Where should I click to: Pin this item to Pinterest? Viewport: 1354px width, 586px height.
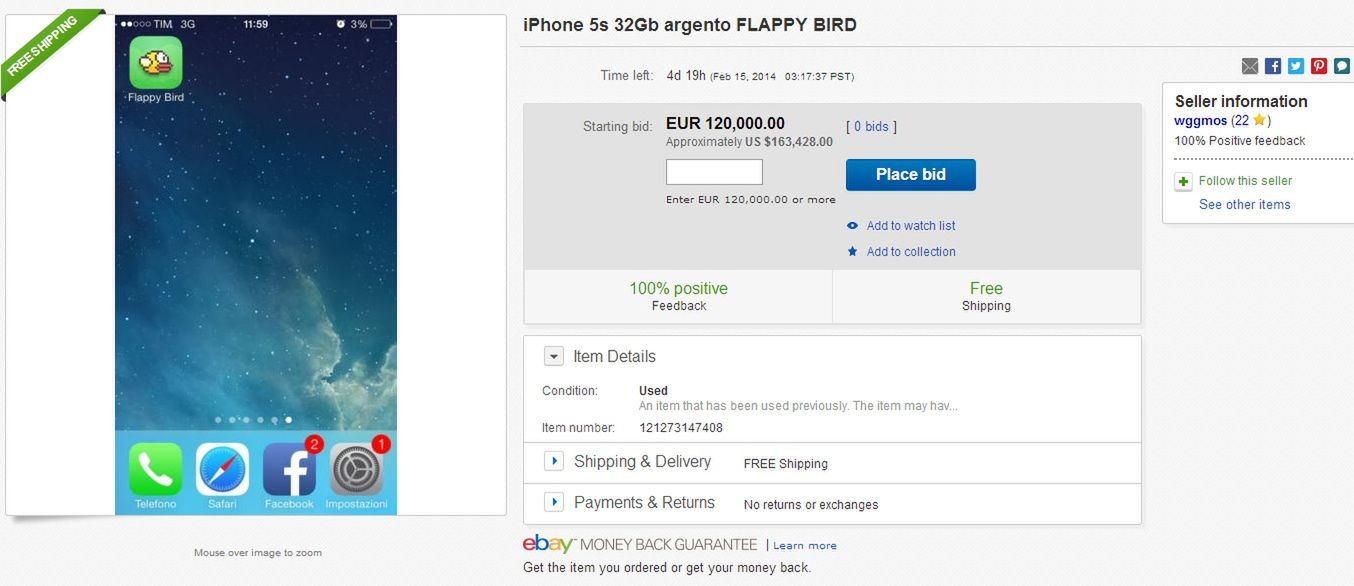pyautogui.click(x=1318, y=65)
